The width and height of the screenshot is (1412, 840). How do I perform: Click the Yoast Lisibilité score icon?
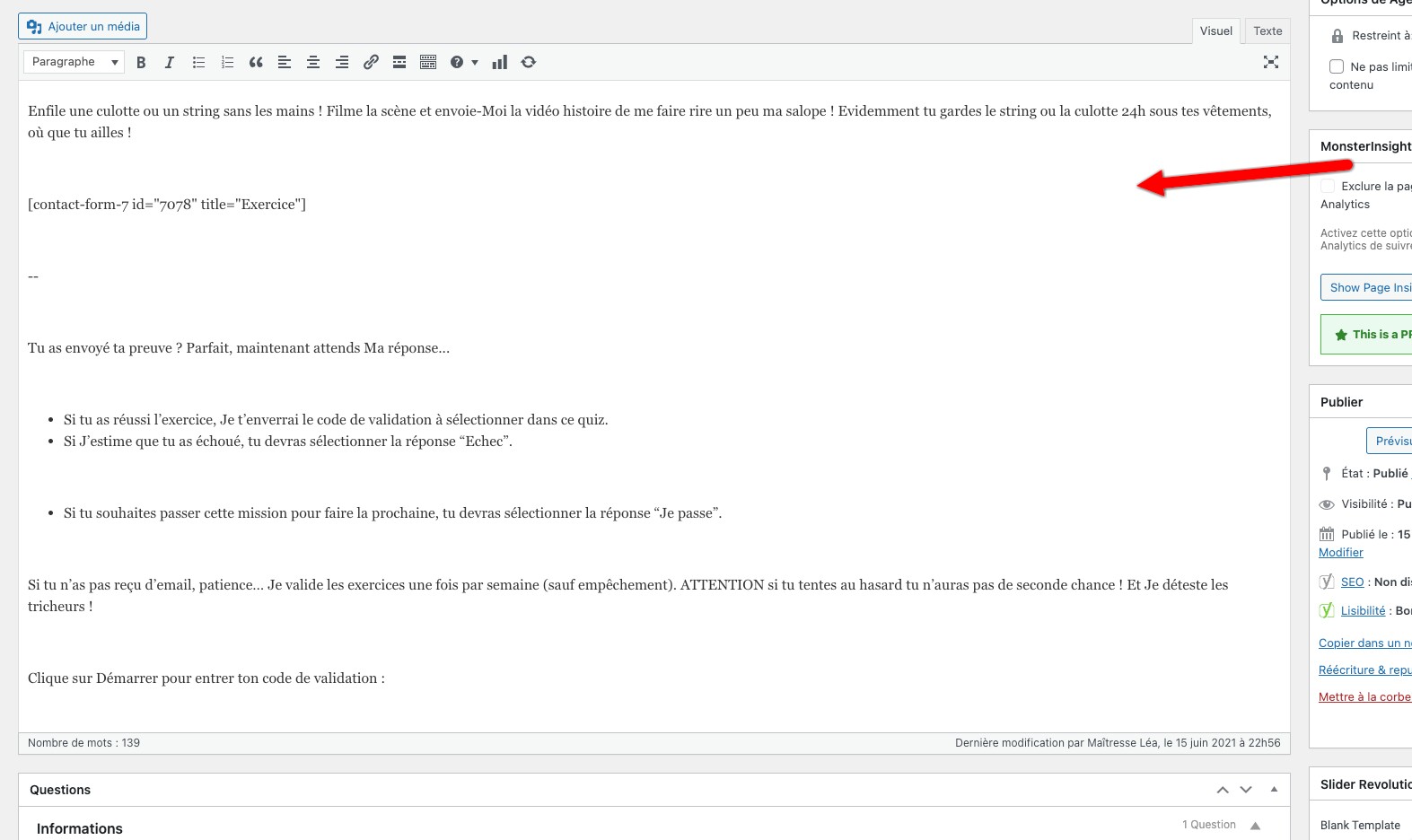1327,610
